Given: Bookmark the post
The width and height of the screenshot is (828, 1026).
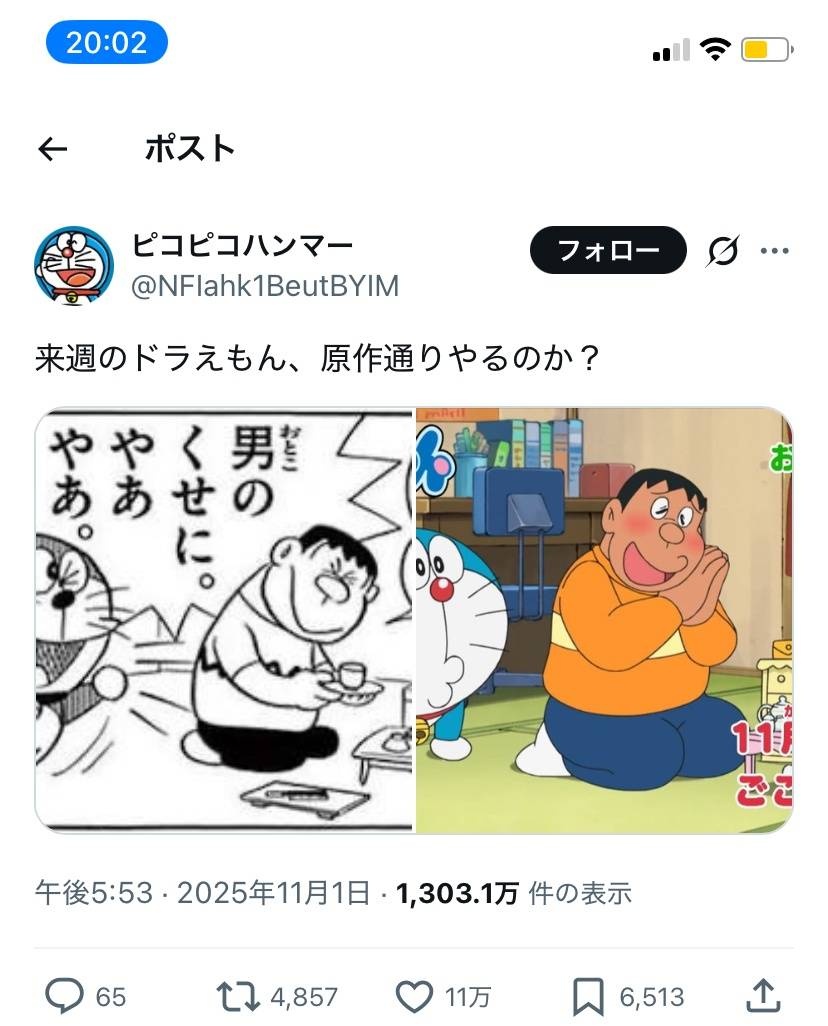Looking at the screenshot, I should (x=588, y=997).
